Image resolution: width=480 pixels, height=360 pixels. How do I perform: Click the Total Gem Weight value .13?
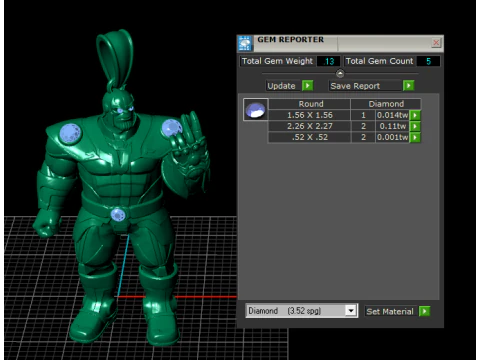pos(329,61)
